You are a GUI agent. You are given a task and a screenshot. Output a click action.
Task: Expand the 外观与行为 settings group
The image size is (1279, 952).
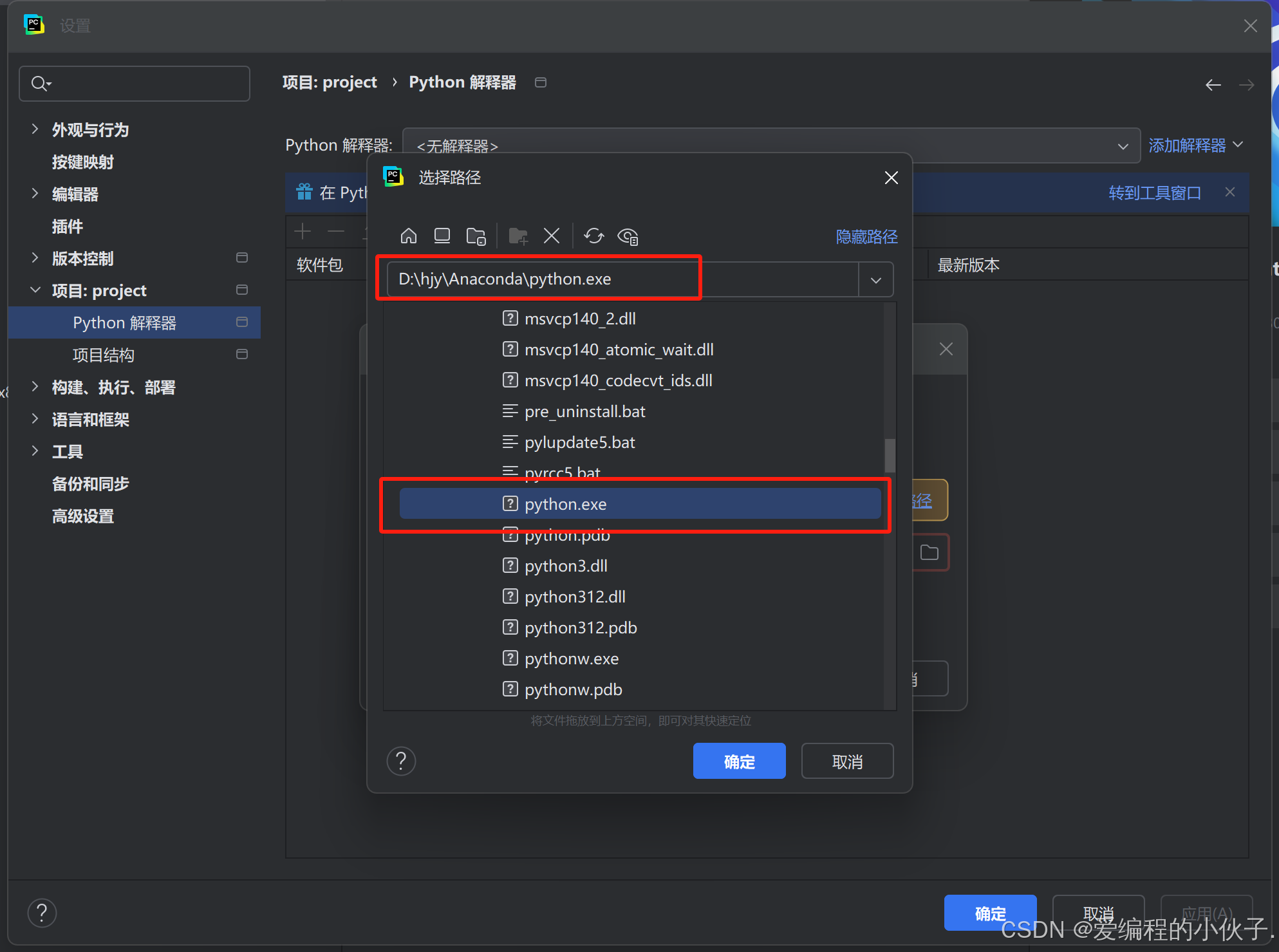click(x=35, y=129)
